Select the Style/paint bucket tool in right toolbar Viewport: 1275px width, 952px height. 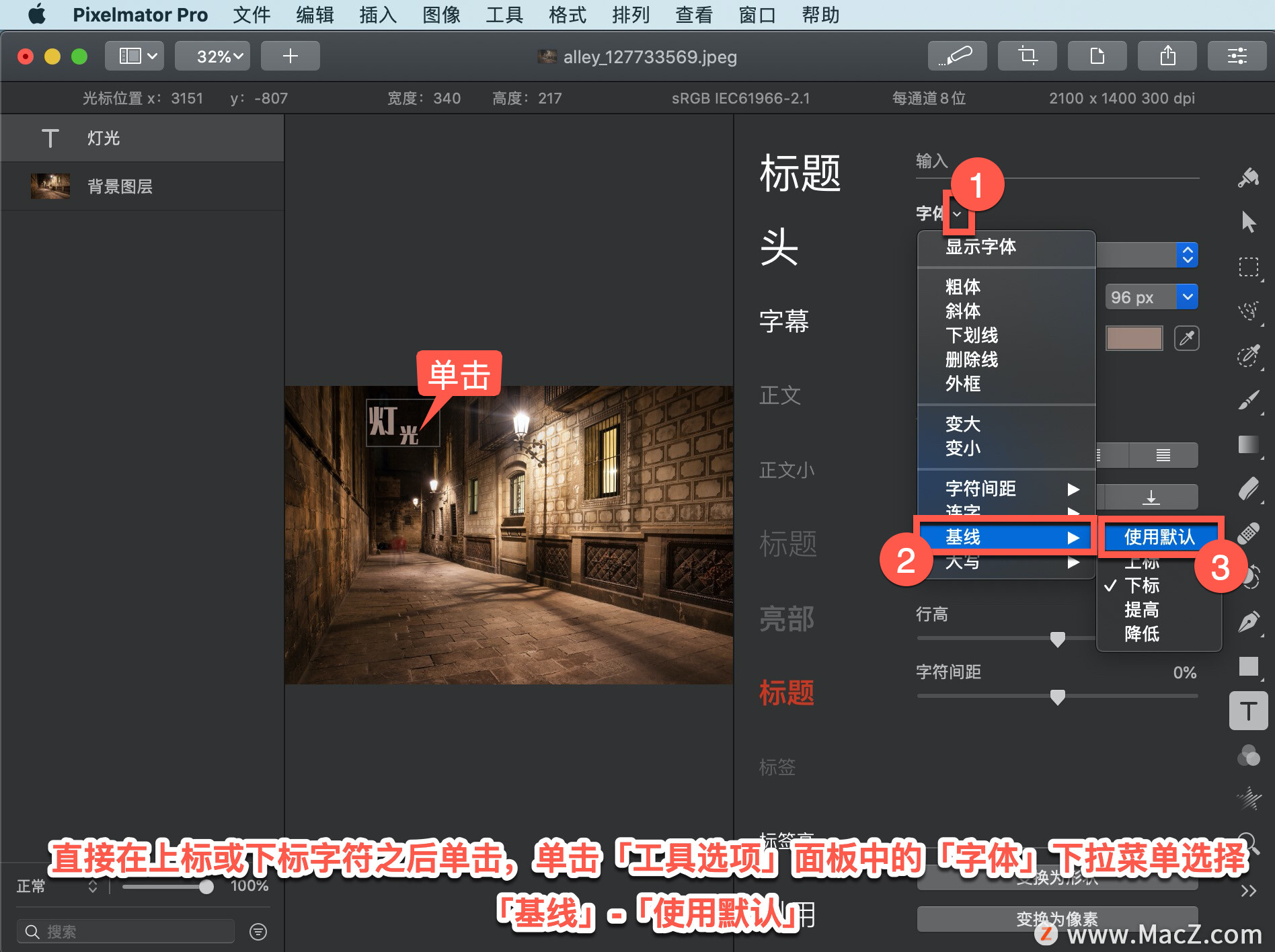[x=1249, y=177]
